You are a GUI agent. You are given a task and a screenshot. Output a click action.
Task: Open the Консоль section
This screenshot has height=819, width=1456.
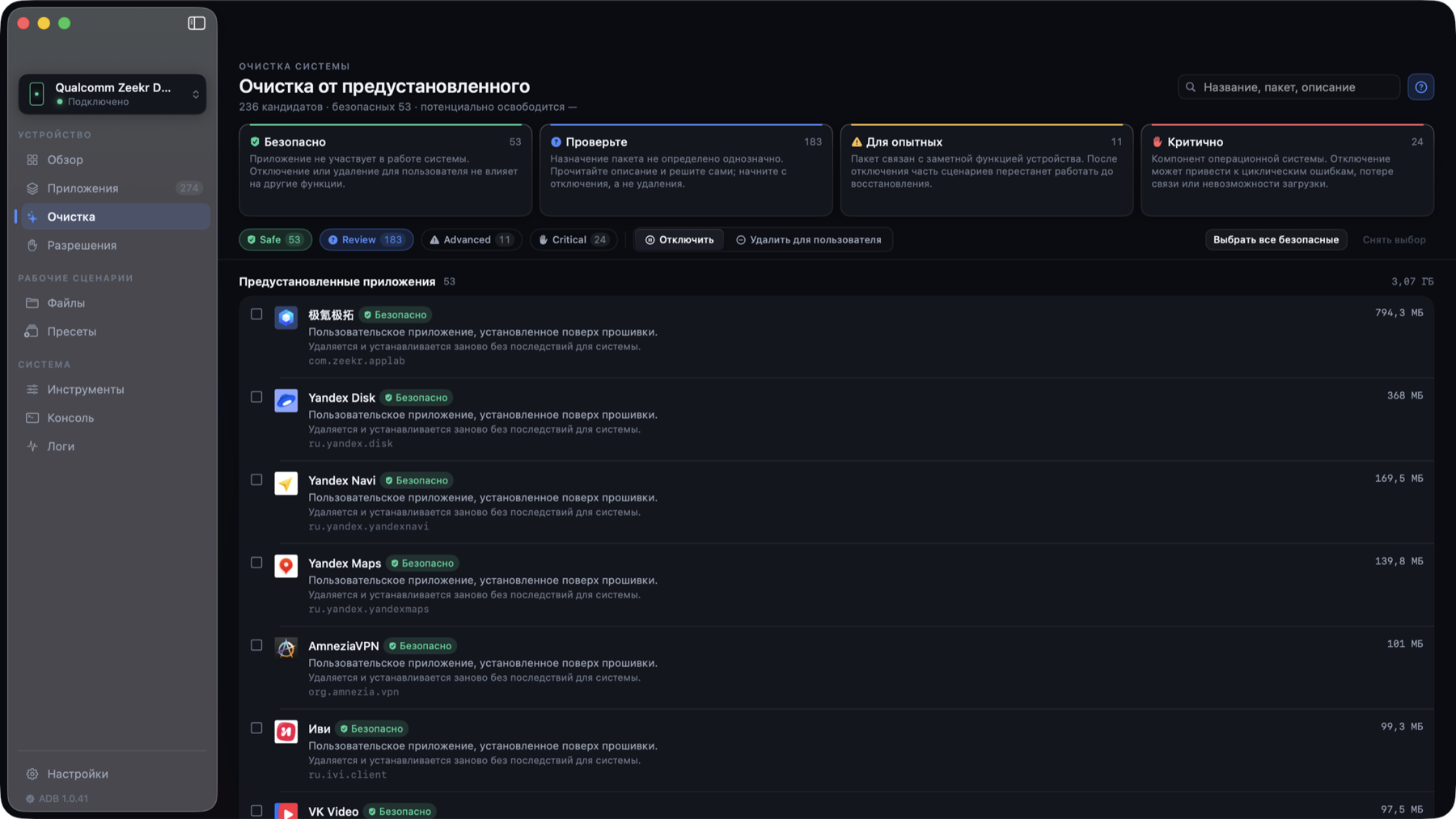coord(112,418)
